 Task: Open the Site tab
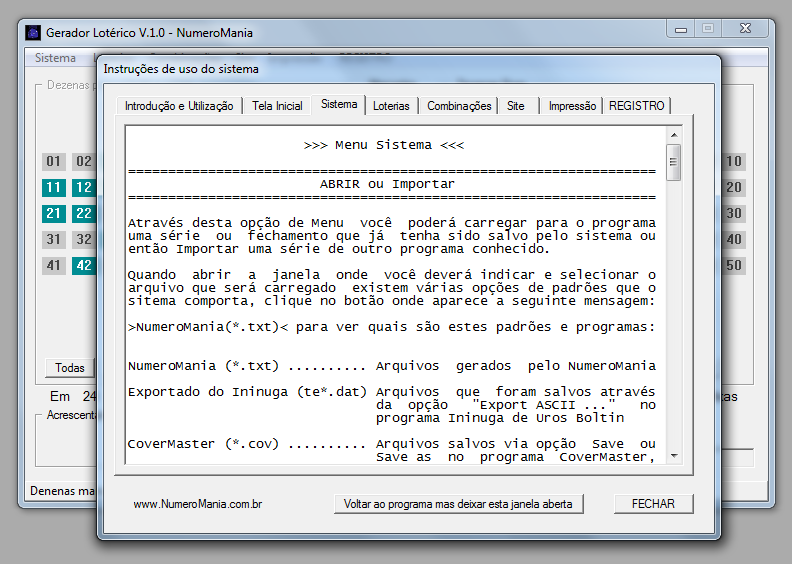[x=516, y=106]
